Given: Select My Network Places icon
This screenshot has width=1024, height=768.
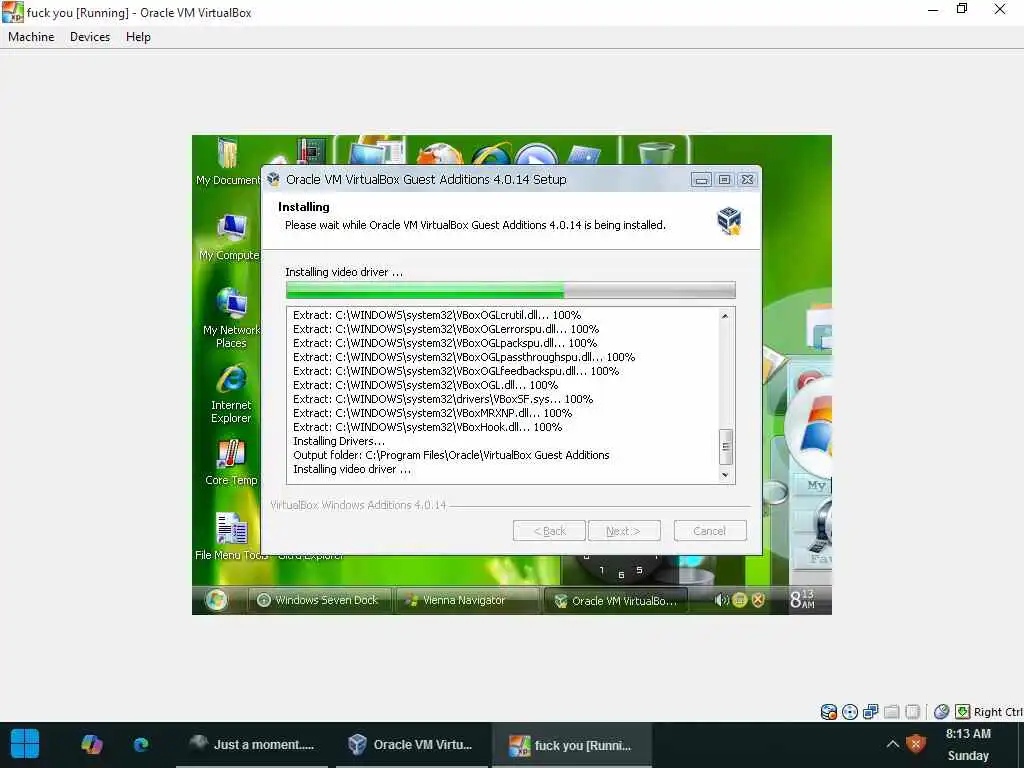Looking at the screenshot, I should pyautogui.click(x=231, y=317).
